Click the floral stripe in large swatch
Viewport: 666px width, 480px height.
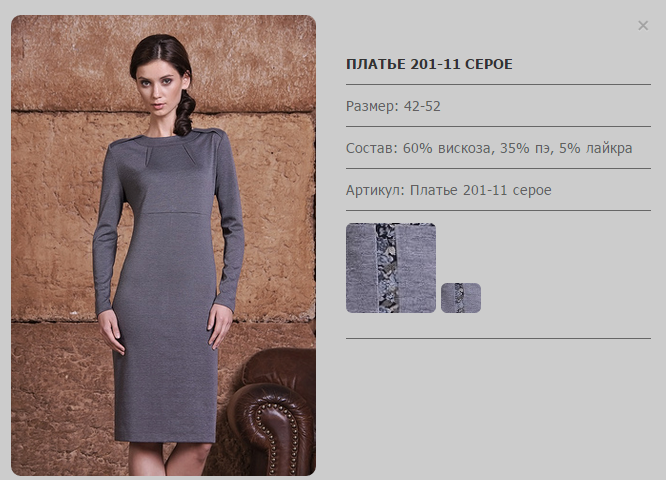point(387,268)
